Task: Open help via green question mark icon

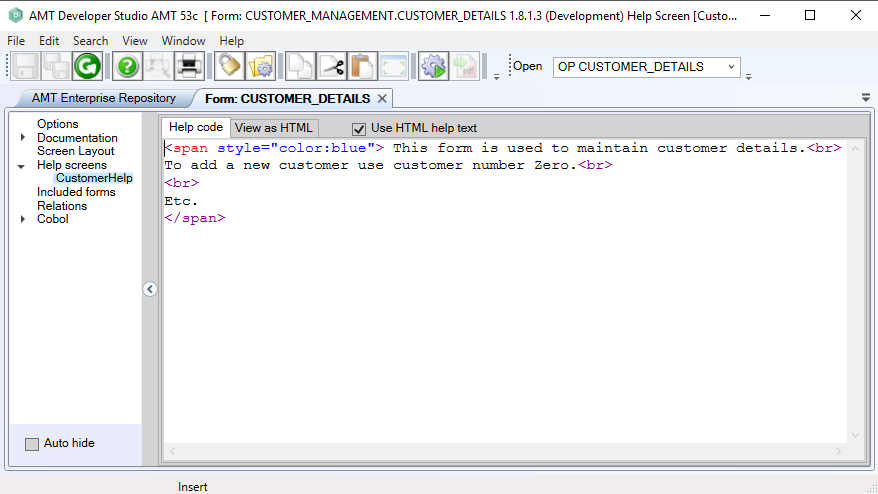Action: (127, 67)
